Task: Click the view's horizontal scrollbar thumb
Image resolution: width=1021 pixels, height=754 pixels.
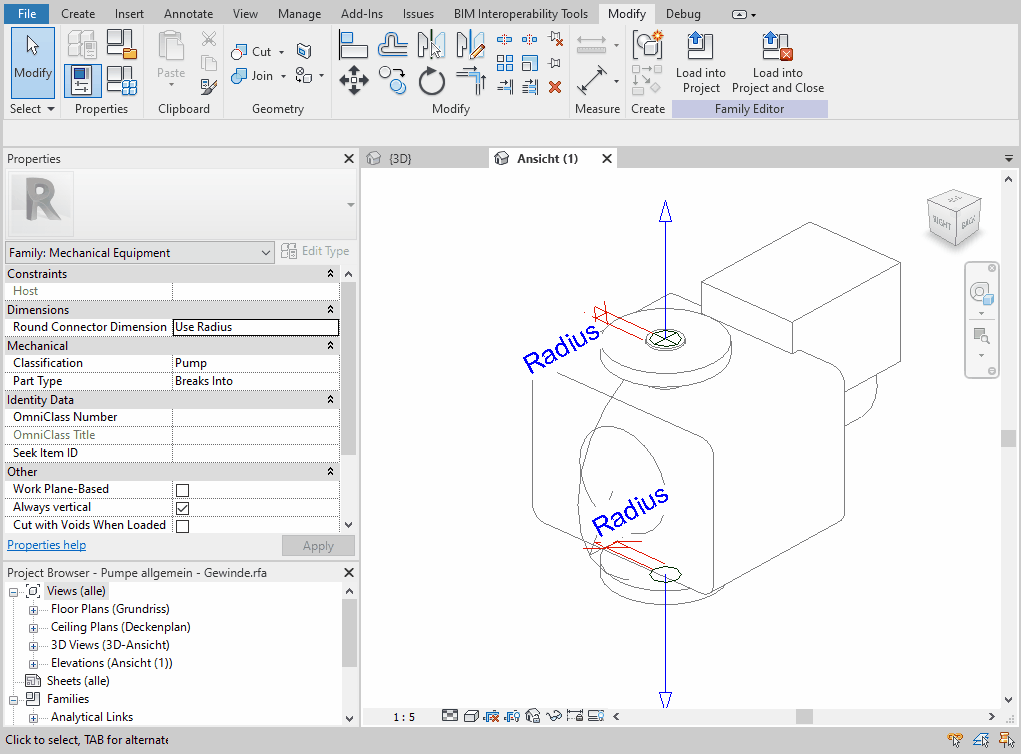Action: 804,716
